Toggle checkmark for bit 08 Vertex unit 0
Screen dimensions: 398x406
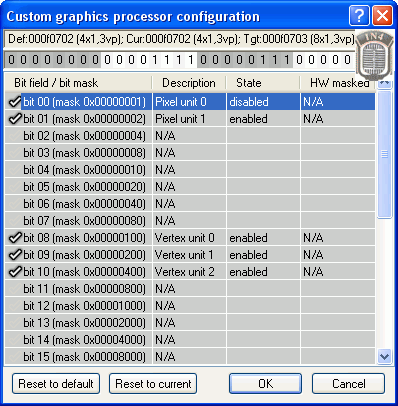15,238
